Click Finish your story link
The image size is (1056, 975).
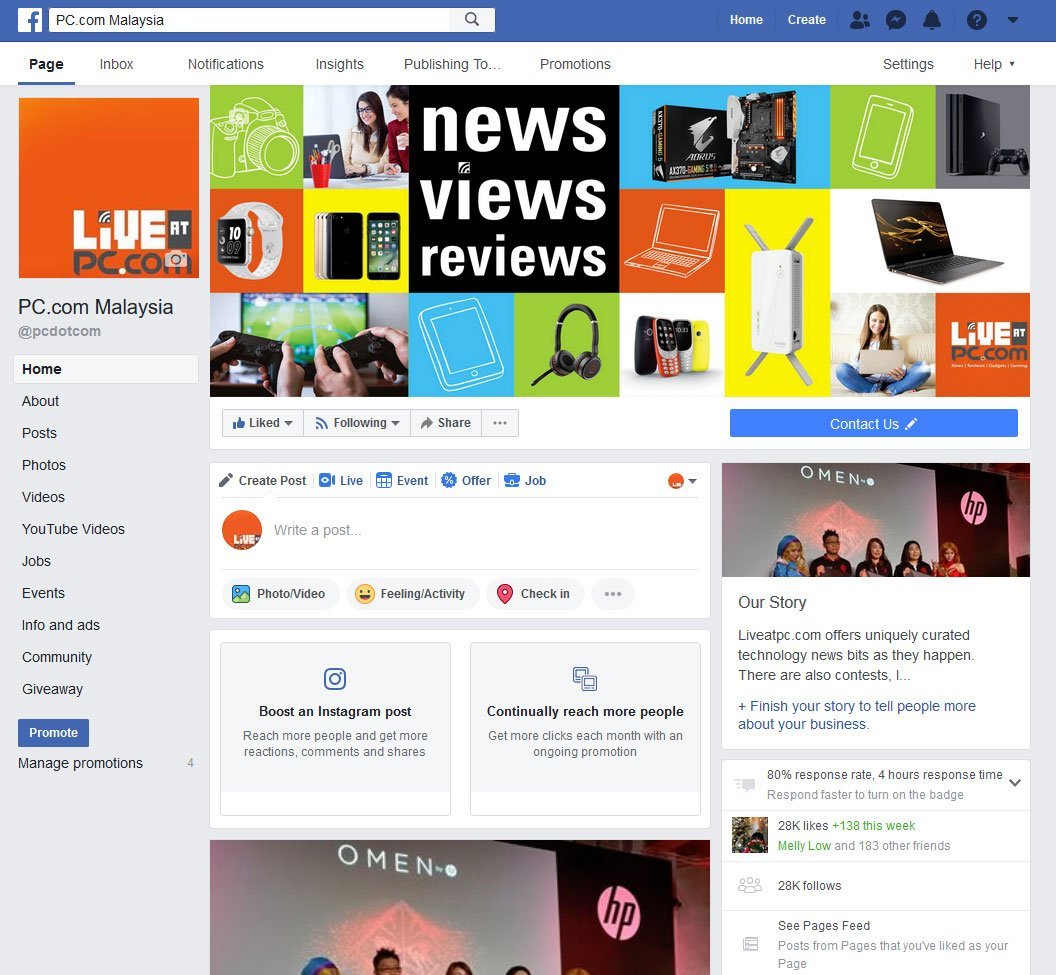pos(857,715)
